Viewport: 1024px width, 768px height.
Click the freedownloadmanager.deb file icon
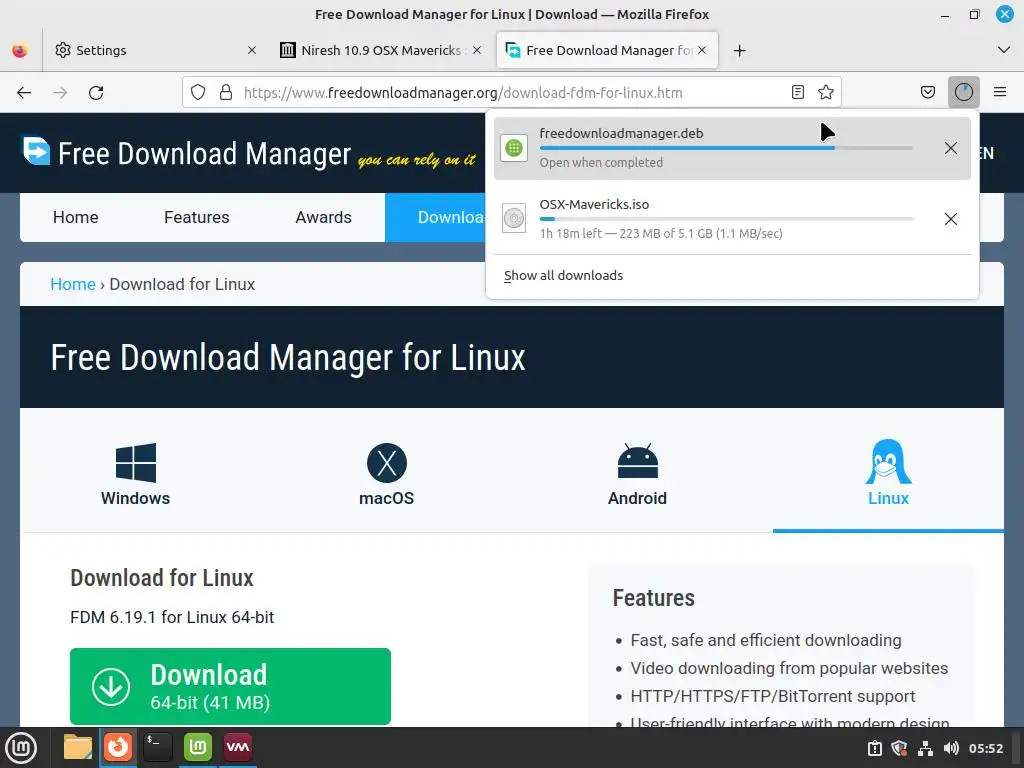point(514,148)
